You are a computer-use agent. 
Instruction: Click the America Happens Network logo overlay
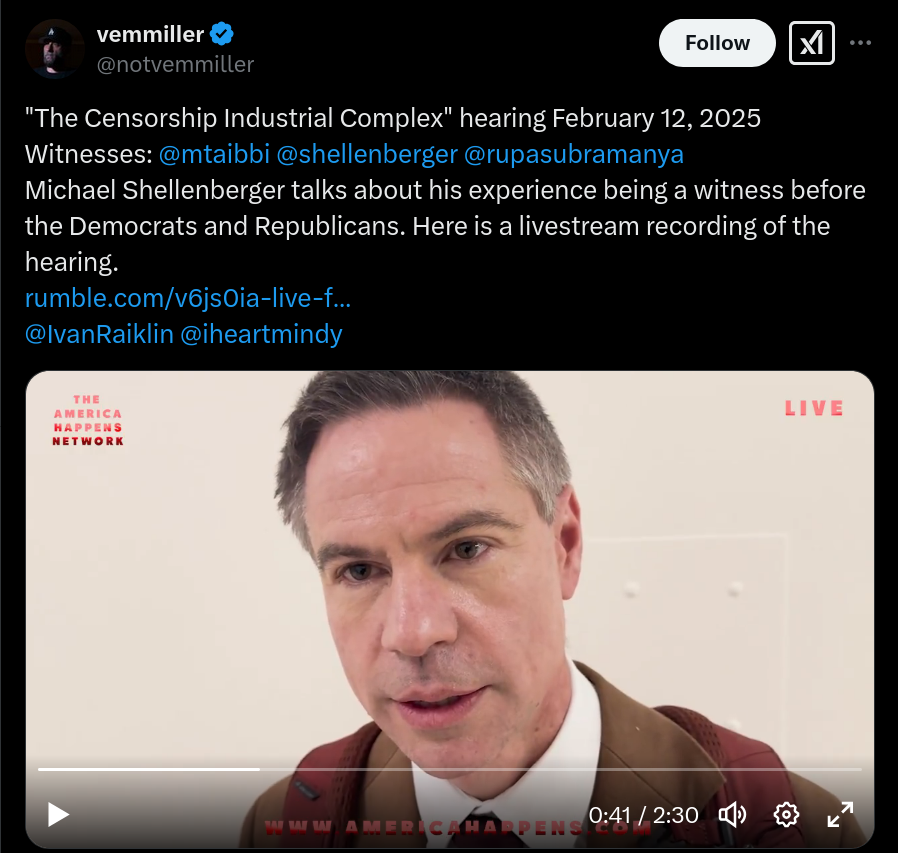(x=88, y=420)
